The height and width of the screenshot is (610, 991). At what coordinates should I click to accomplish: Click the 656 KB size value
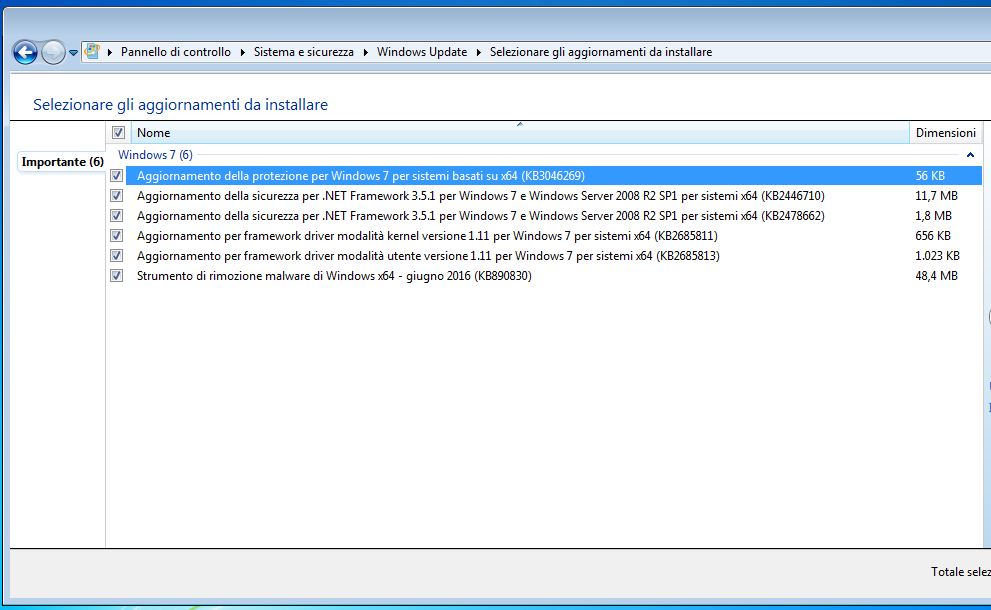[x=933, y=236]
